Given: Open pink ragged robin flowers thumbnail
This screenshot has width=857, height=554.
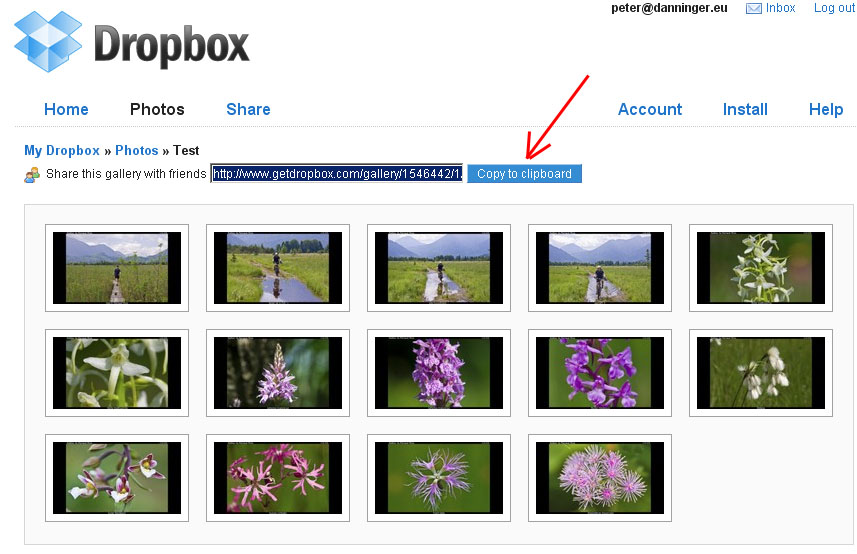Looking at the screenshot, I should [x=278, y=478].
